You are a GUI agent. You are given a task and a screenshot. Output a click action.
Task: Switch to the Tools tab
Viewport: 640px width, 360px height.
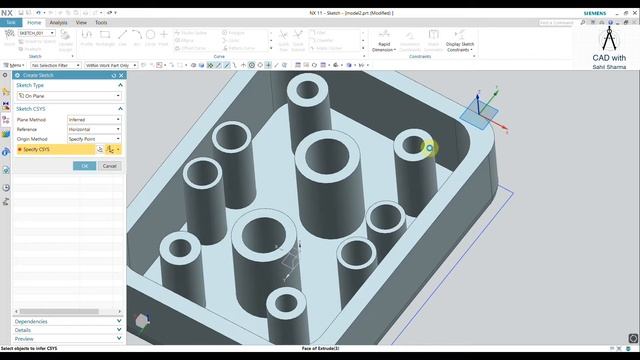click(101, 23)
